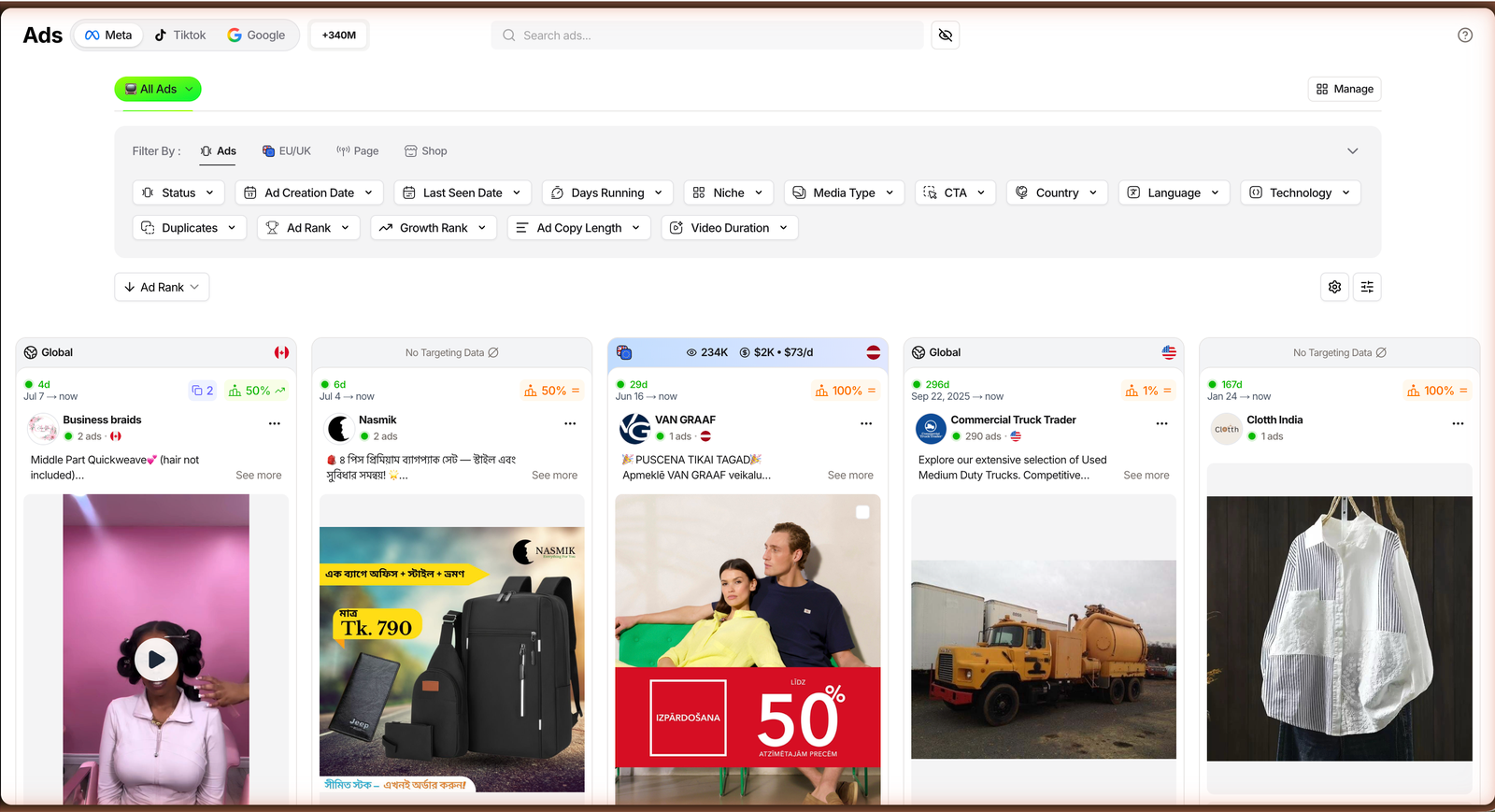
Task: Click the Clotth India logo avatar
Action: coord(1227,429)
